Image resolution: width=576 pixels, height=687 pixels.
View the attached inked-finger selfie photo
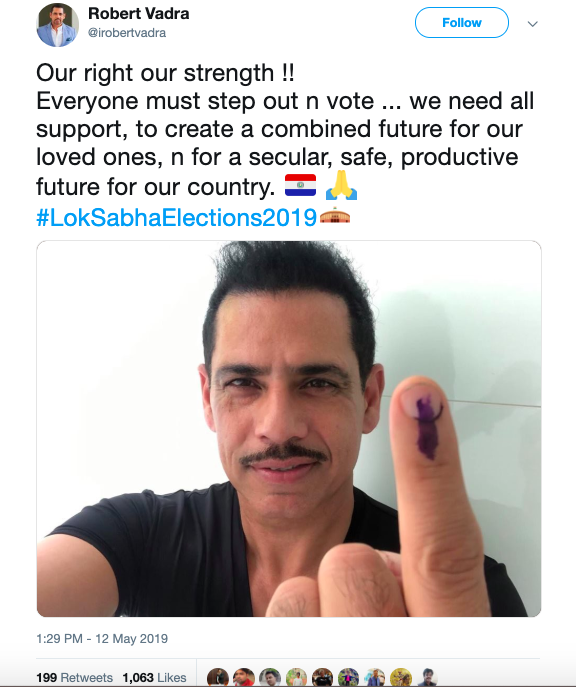pyautogui.click(x=289, y=428)
